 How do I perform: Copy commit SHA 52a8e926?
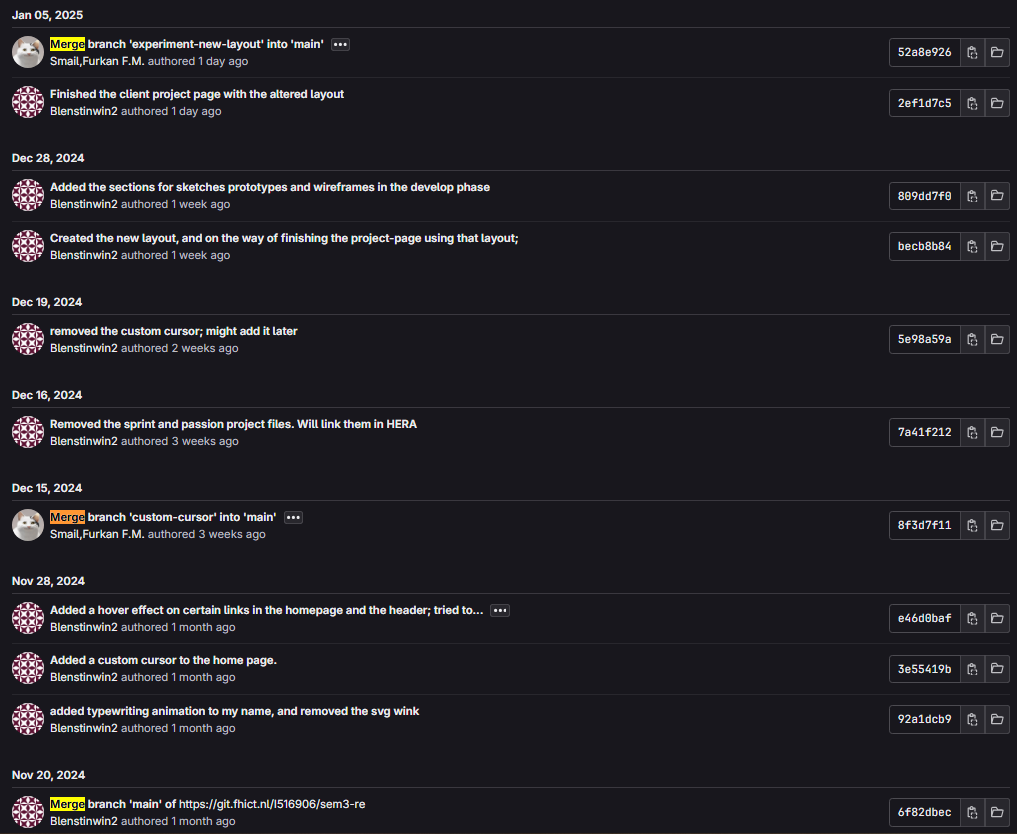tap(972, 53)
